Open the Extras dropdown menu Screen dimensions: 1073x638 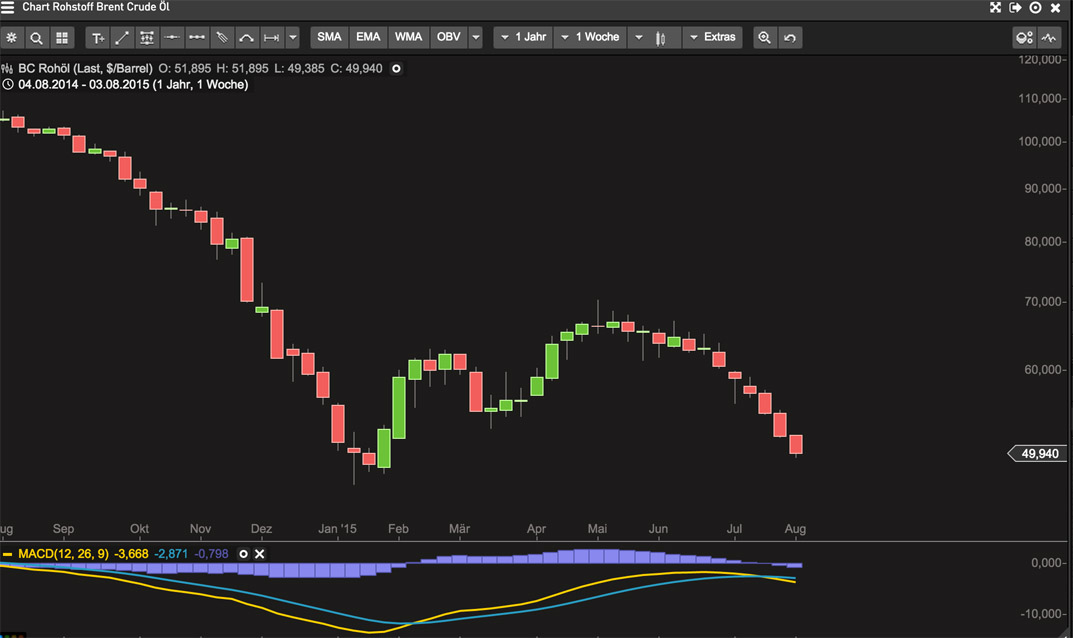click(713, 37)
